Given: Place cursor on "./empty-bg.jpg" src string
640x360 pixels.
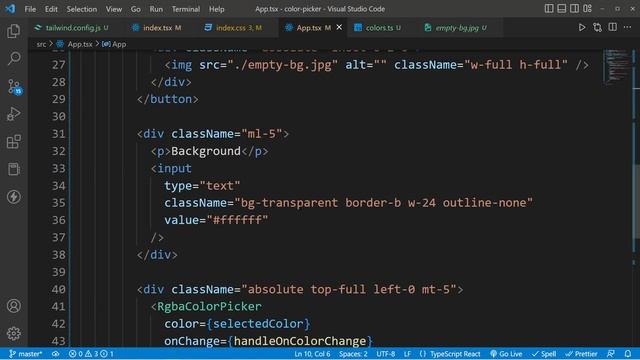Looking at the screenshot, I should 282,65.
